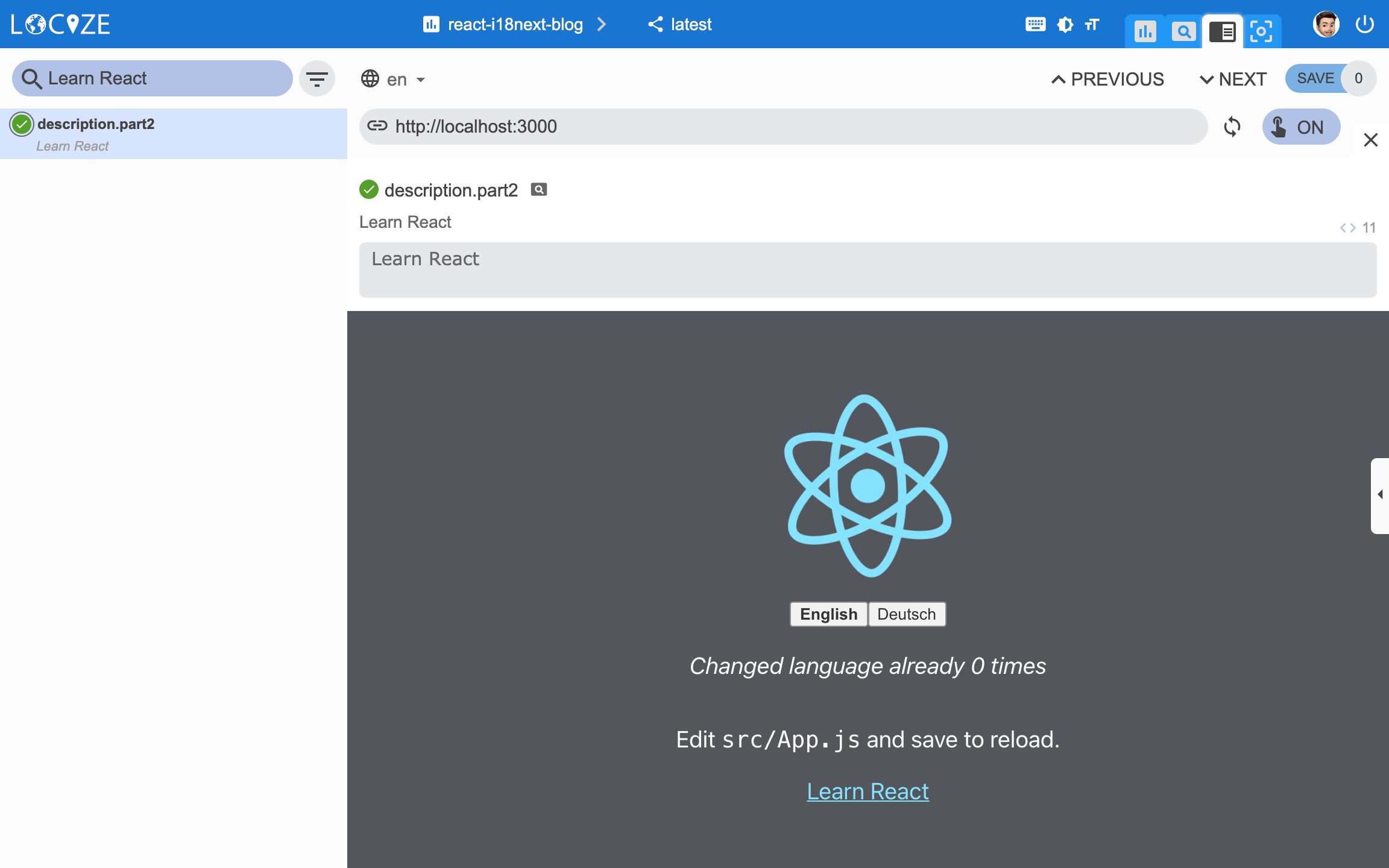Expand the collapsed right side panel arrow

coord(1379,495)
